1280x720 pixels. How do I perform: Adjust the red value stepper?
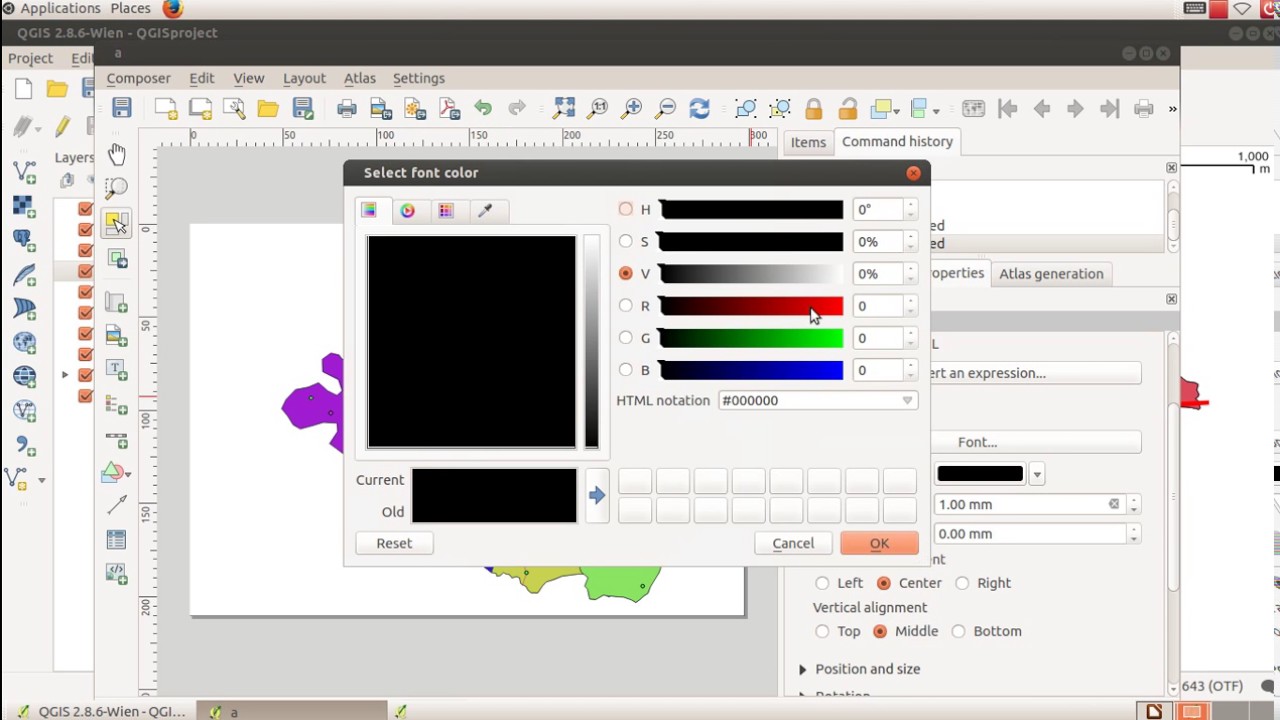click(x=910, y=306)
